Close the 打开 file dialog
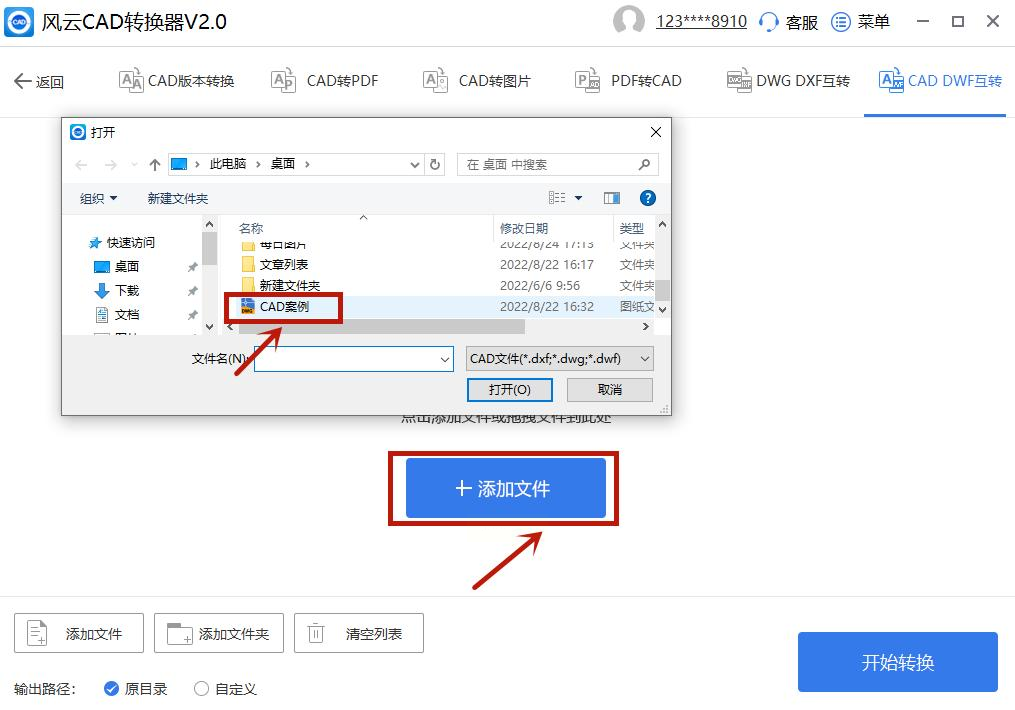Screen dimensions: 1015x710 (656, 132)
